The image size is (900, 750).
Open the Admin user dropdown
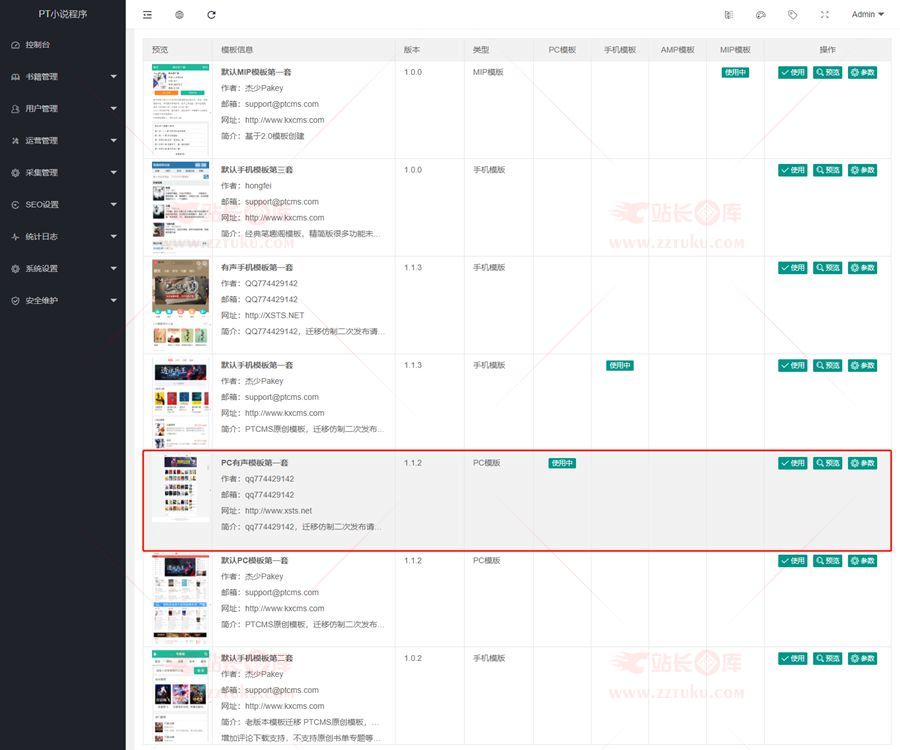coord(867,15)
